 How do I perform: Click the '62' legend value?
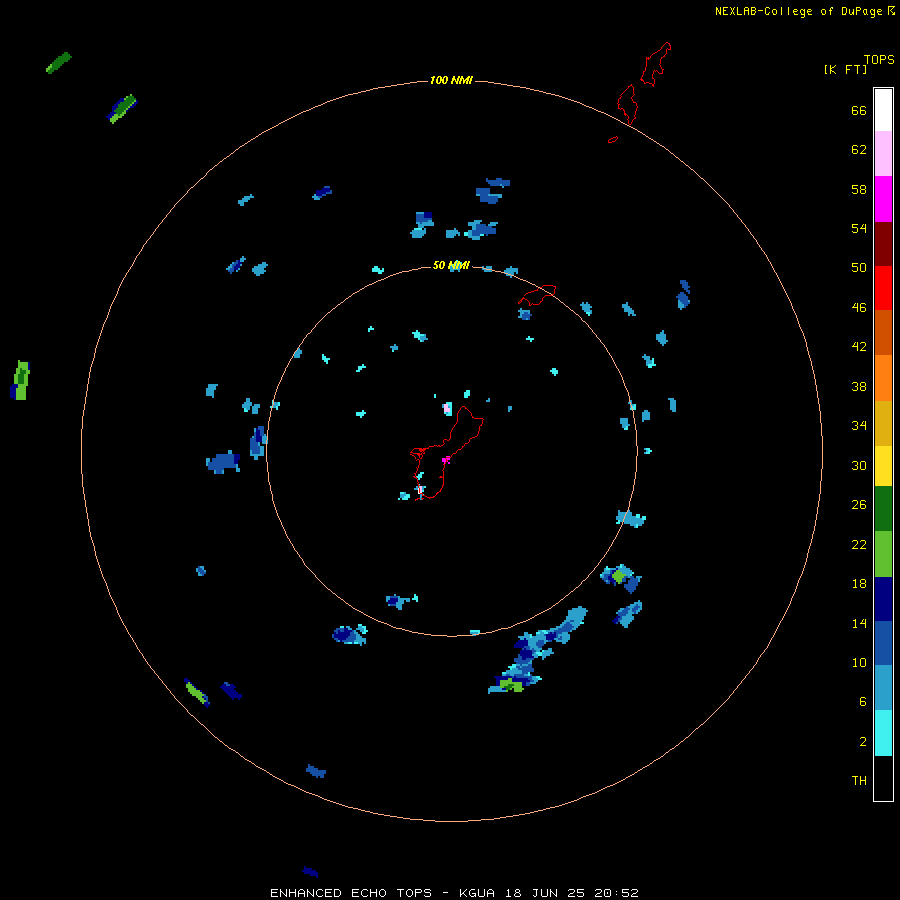[859, 149]
